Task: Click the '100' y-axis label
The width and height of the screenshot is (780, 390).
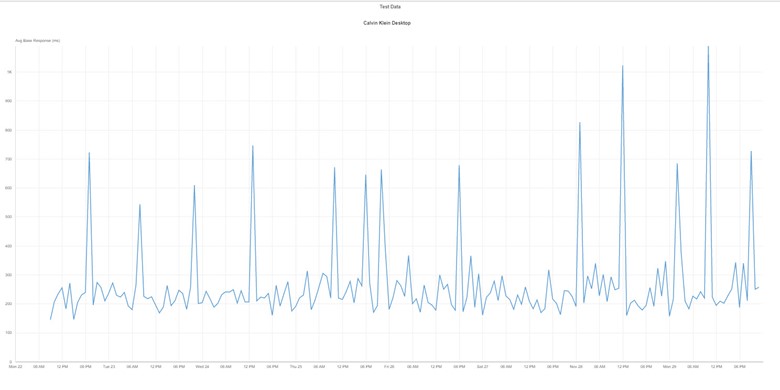Action: 9,333
